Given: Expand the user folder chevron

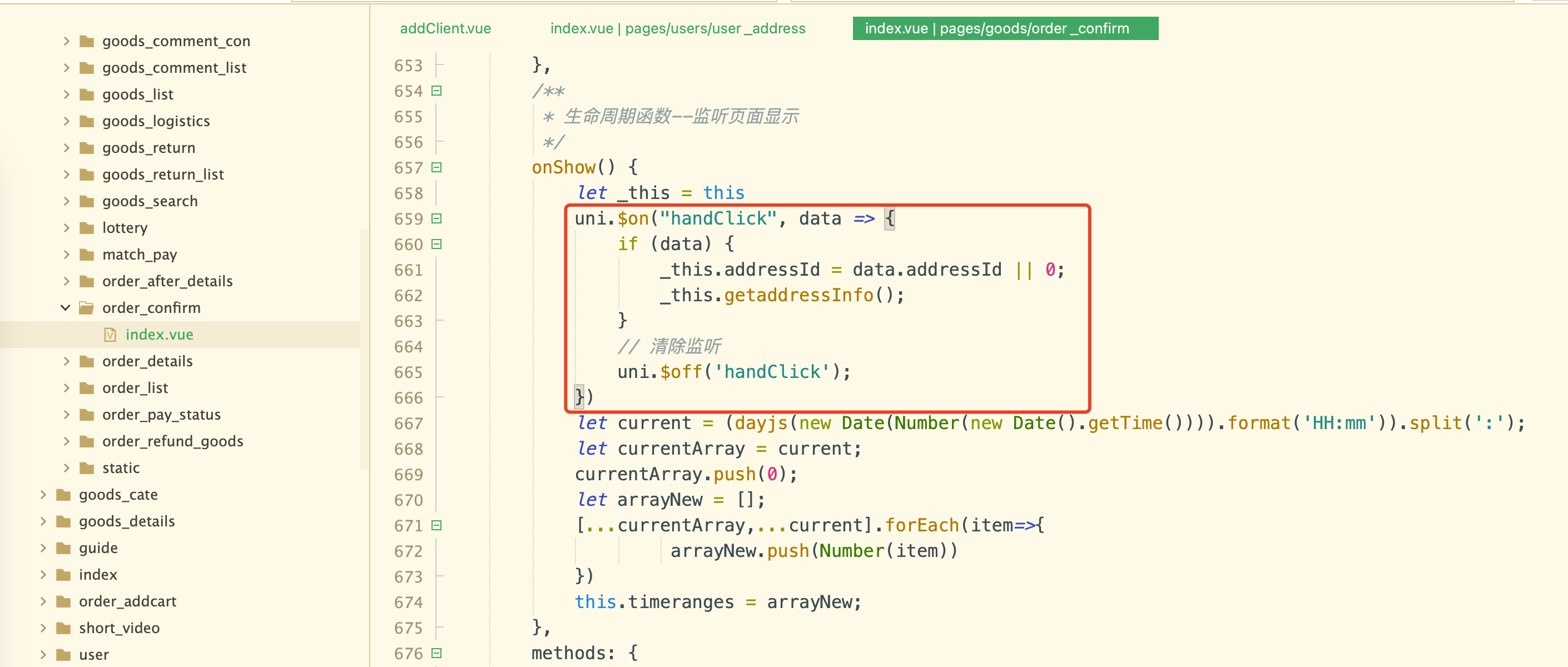Looking at the screenshot, I should (x=43, y=655).
